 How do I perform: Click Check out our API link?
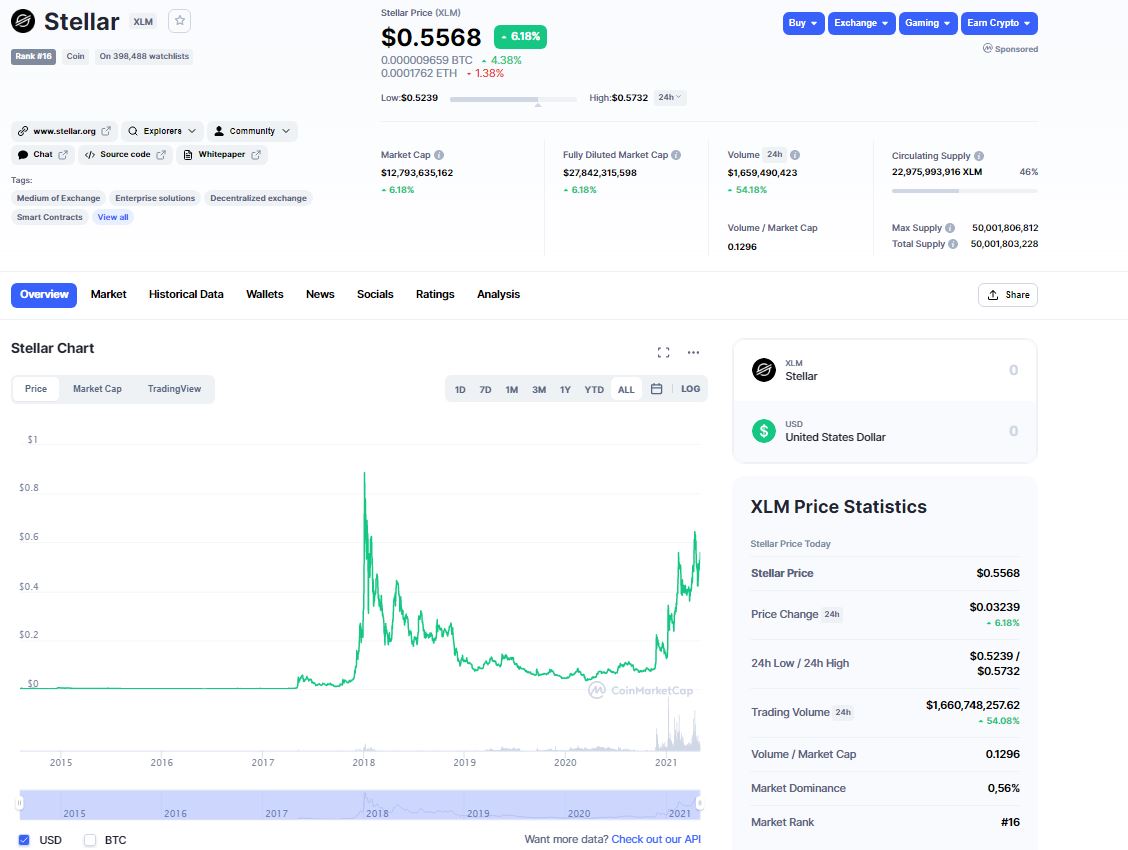(656, 839)
